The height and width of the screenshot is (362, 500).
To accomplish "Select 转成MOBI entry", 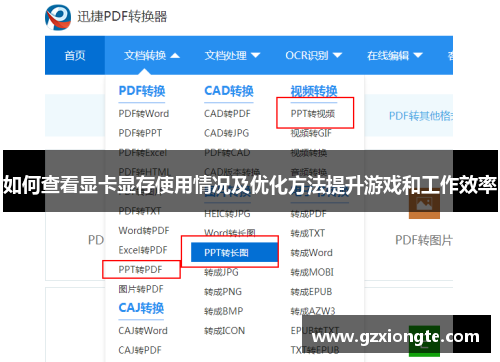I will pyautogui.click(x=312, y=272).
